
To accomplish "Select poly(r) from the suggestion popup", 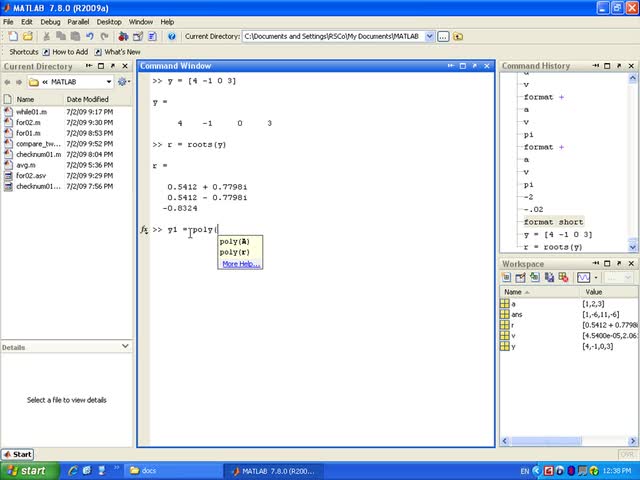I will (235, 252).
